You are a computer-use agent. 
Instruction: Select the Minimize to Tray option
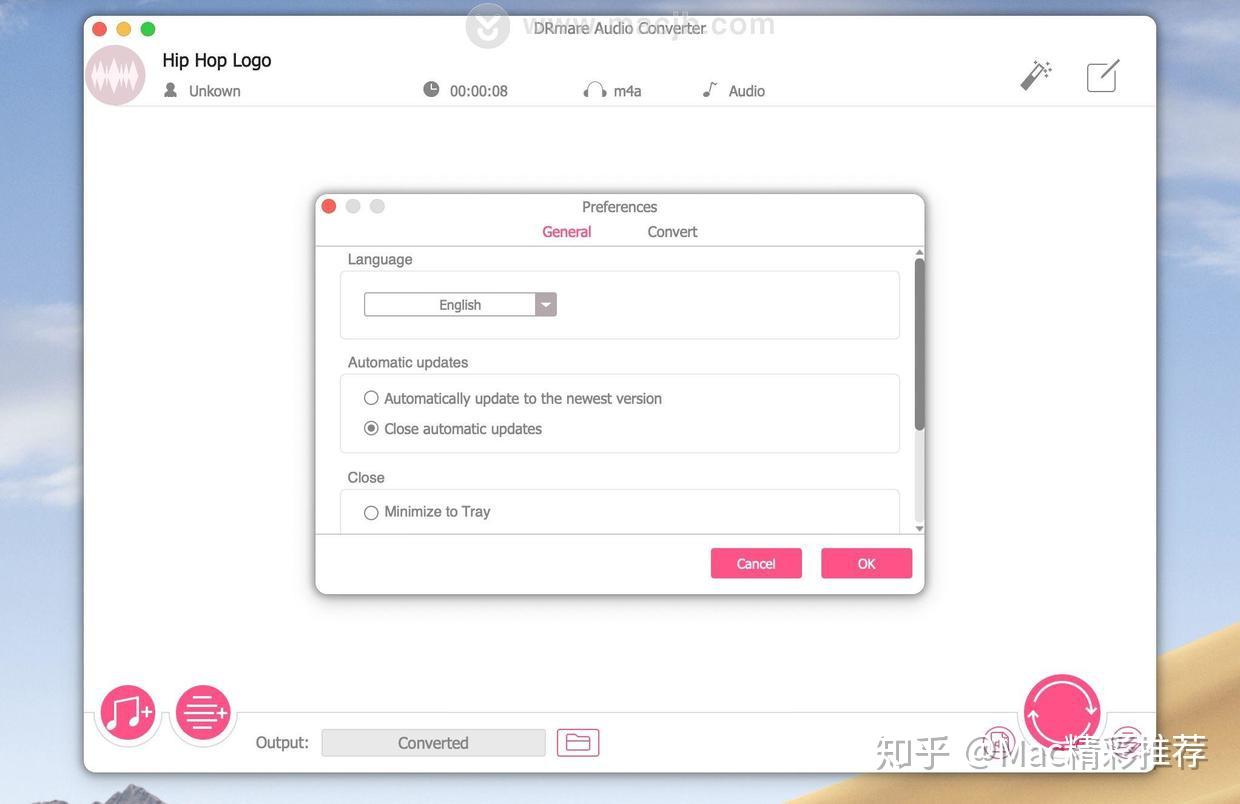click(427, 511)
